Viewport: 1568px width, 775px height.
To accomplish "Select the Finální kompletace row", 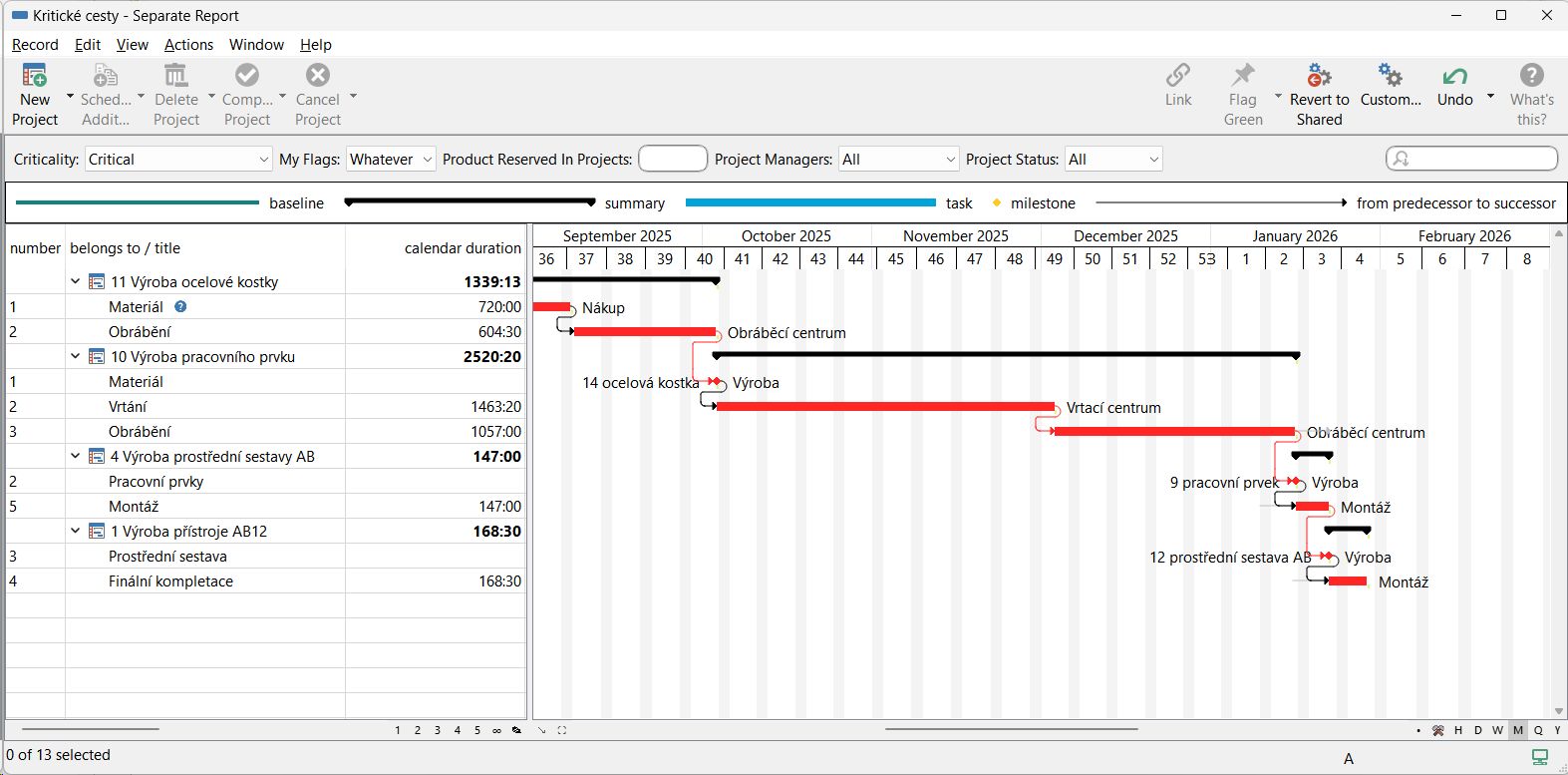I will [170, 581].
